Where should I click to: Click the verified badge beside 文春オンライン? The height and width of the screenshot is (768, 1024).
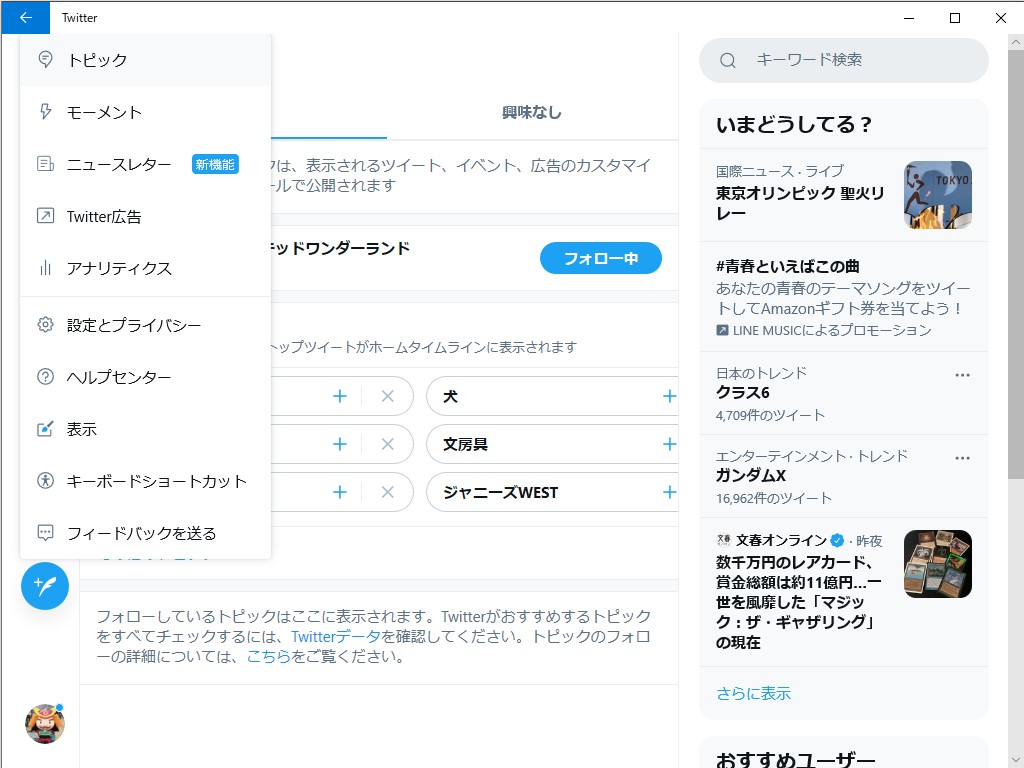tap(836, 537)
